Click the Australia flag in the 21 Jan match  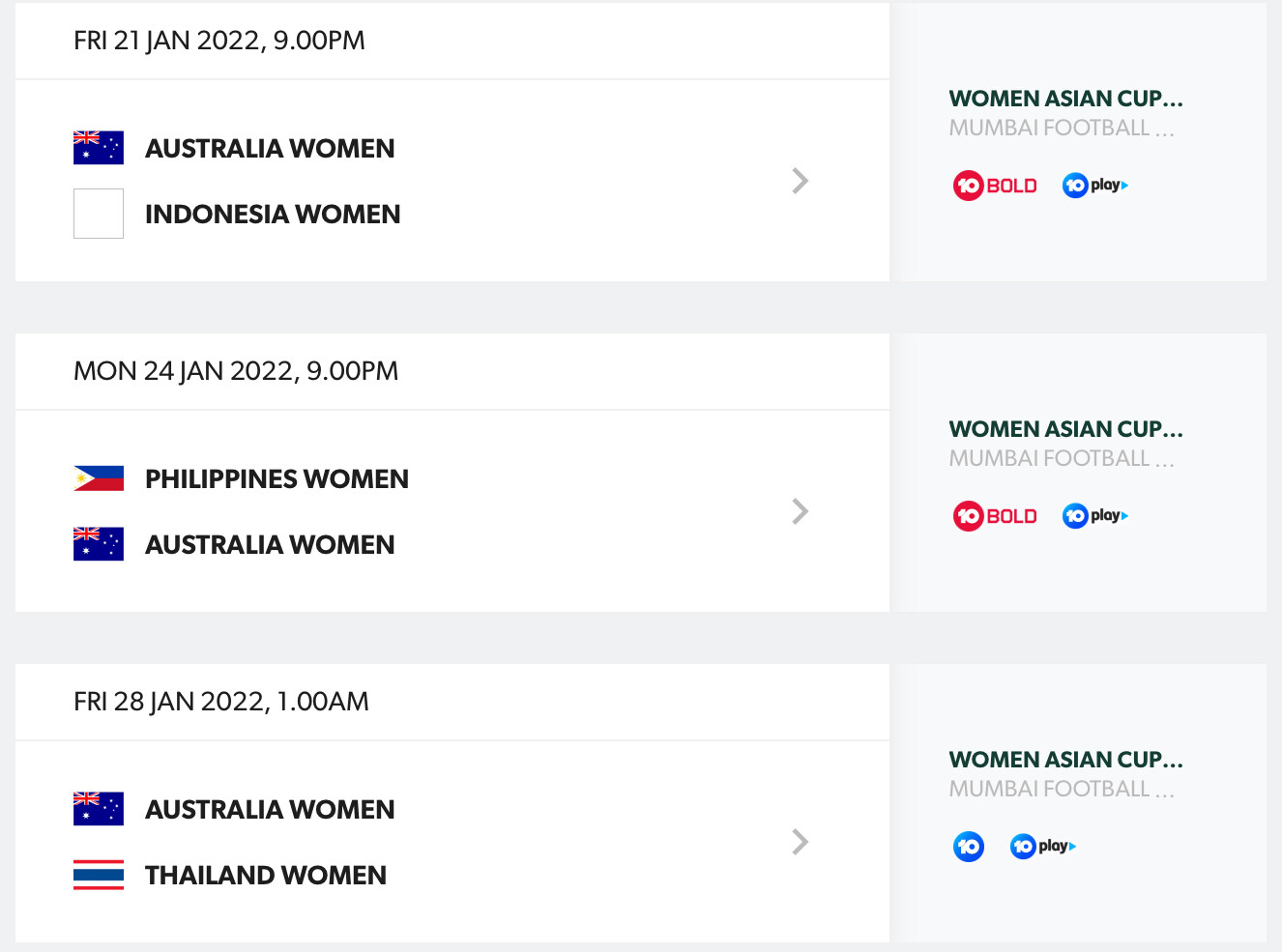click(x=99, y=148)
